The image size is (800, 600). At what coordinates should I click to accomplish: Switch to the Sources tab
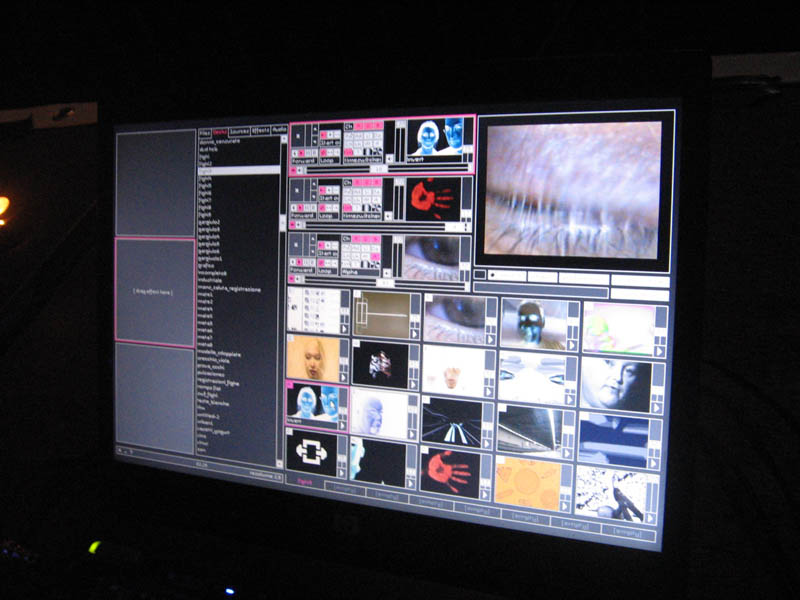click(239, 131)
